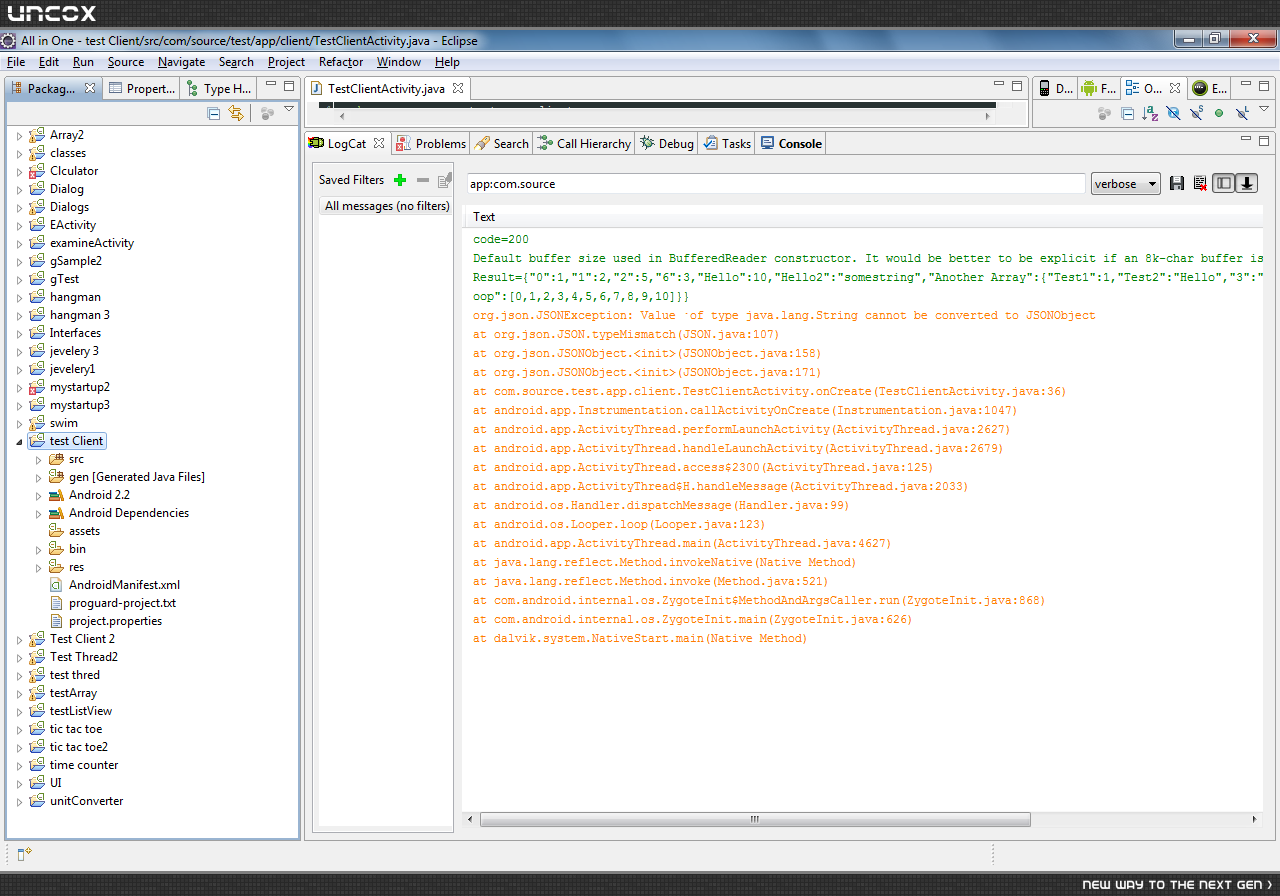This screenshot has height=896, width=1280.
Task: Close the LogCat tab
Action: [x=379, y=143]
